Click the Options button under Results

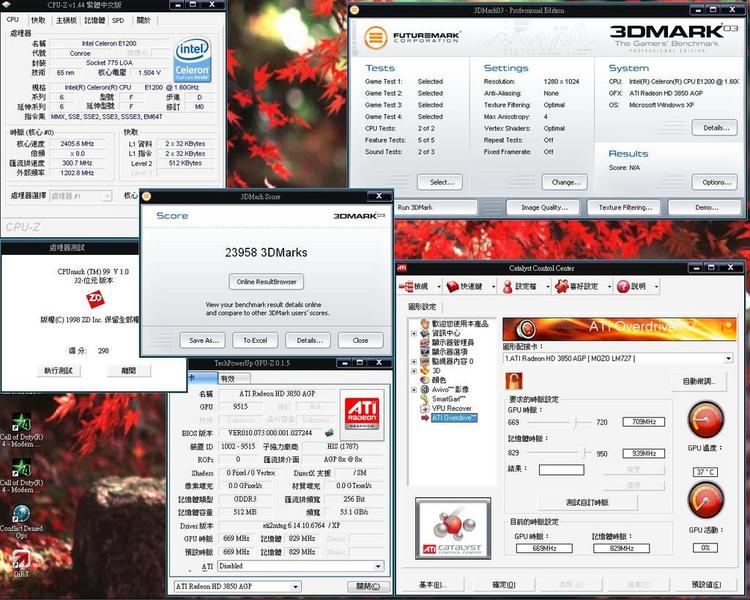click(715, 182)
